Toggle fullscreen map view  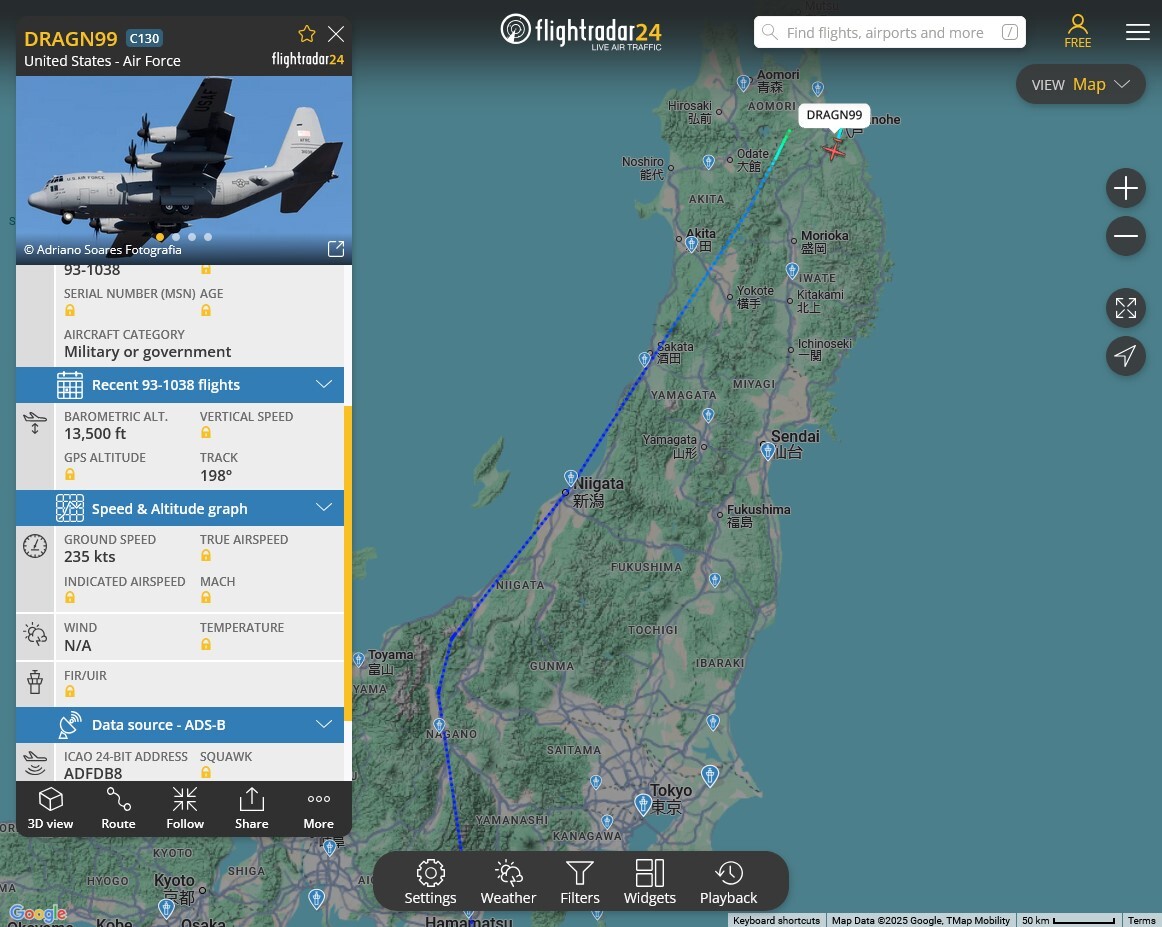point(1126,308)
